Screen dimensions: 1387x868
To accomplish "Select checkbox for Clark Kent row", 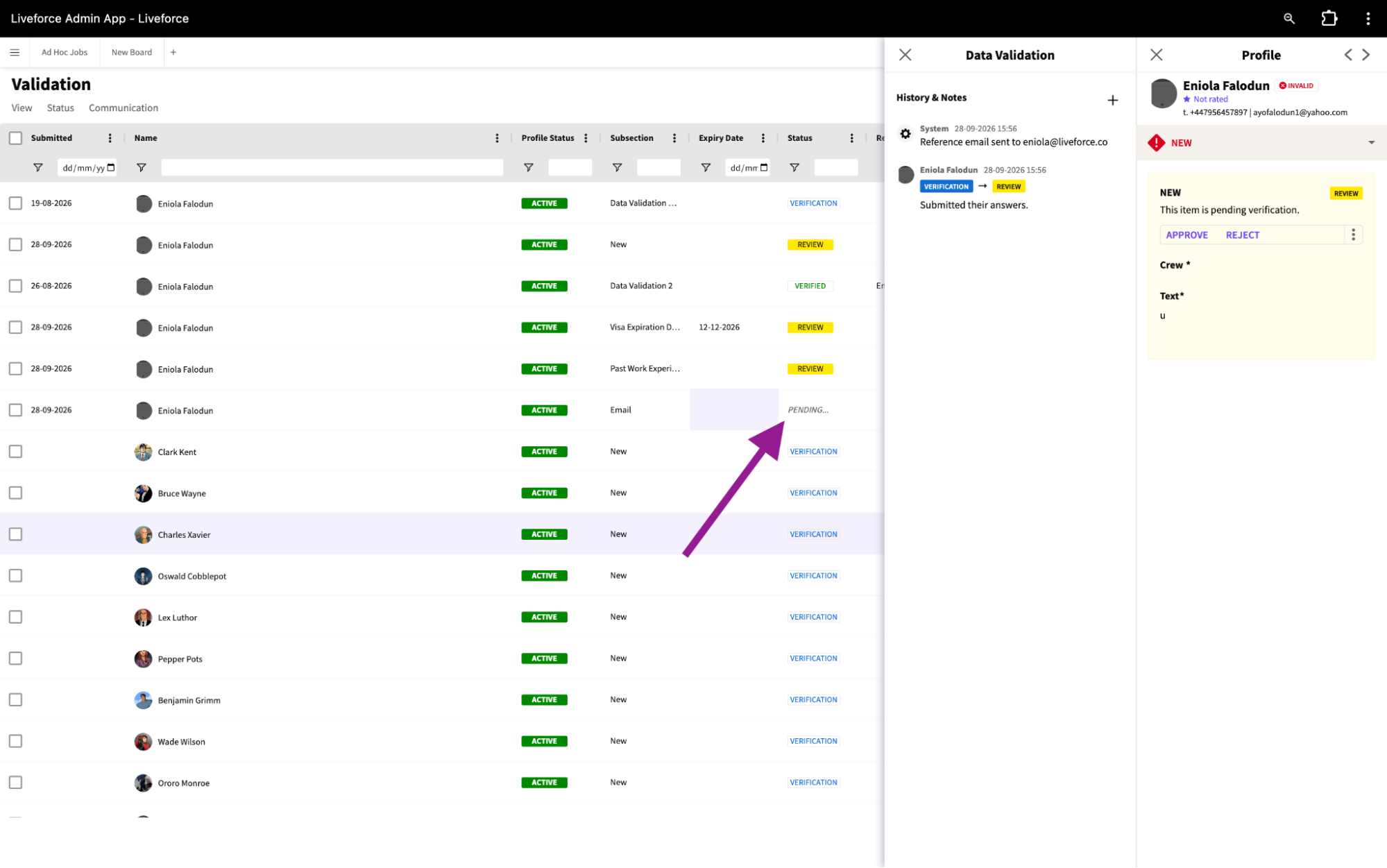I will [15, 452].
